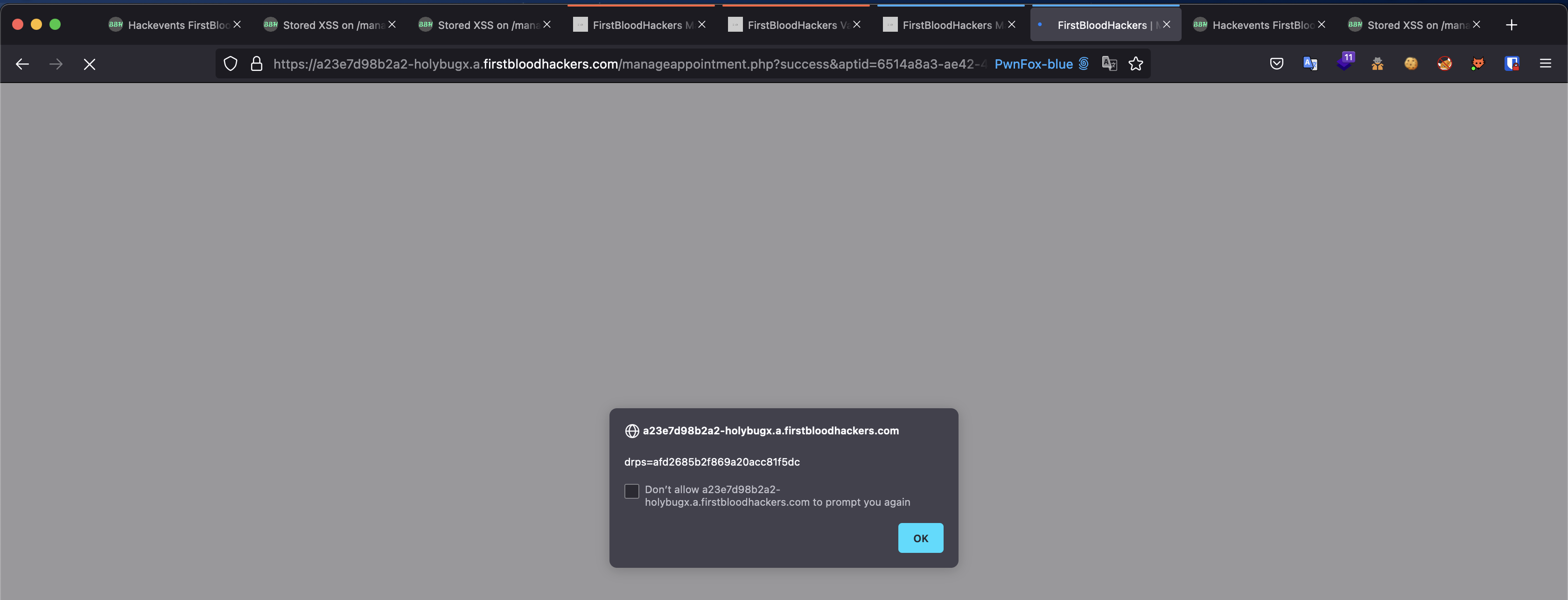Open the orange figure extension in the toolbar
Screen dimensions: 1568x600
[x=1378, y=63]
